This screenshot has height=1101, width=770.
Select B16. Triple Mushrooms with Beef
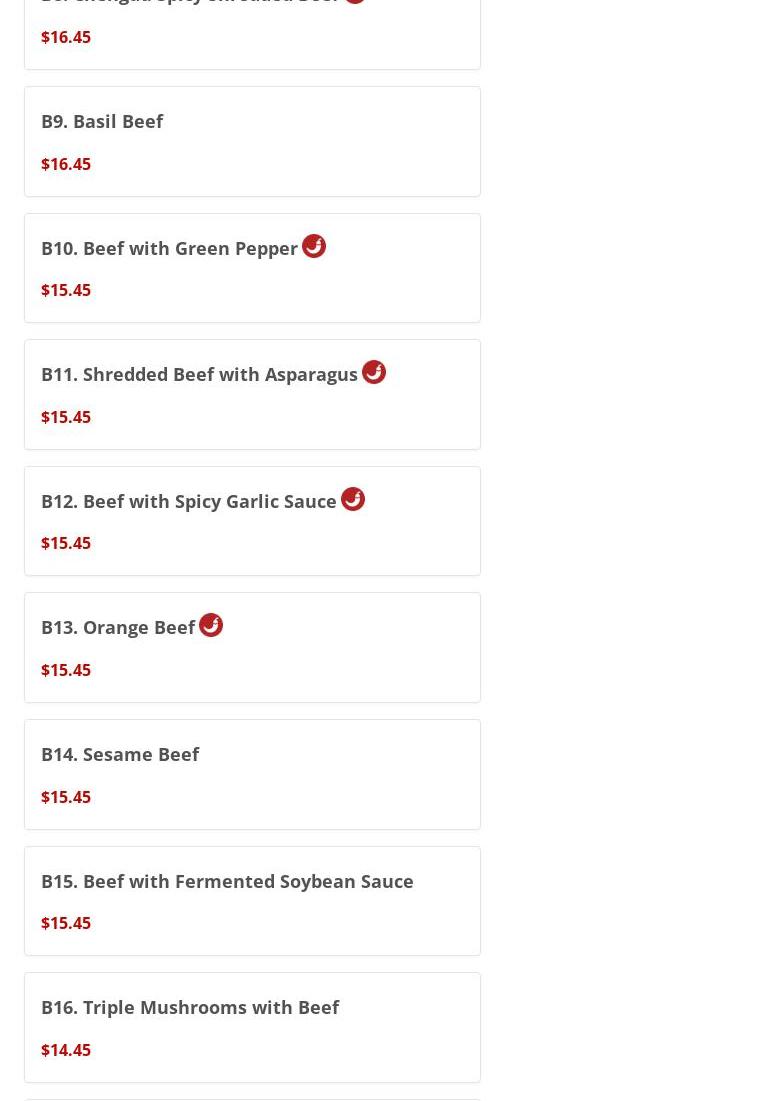point(190,1007)
